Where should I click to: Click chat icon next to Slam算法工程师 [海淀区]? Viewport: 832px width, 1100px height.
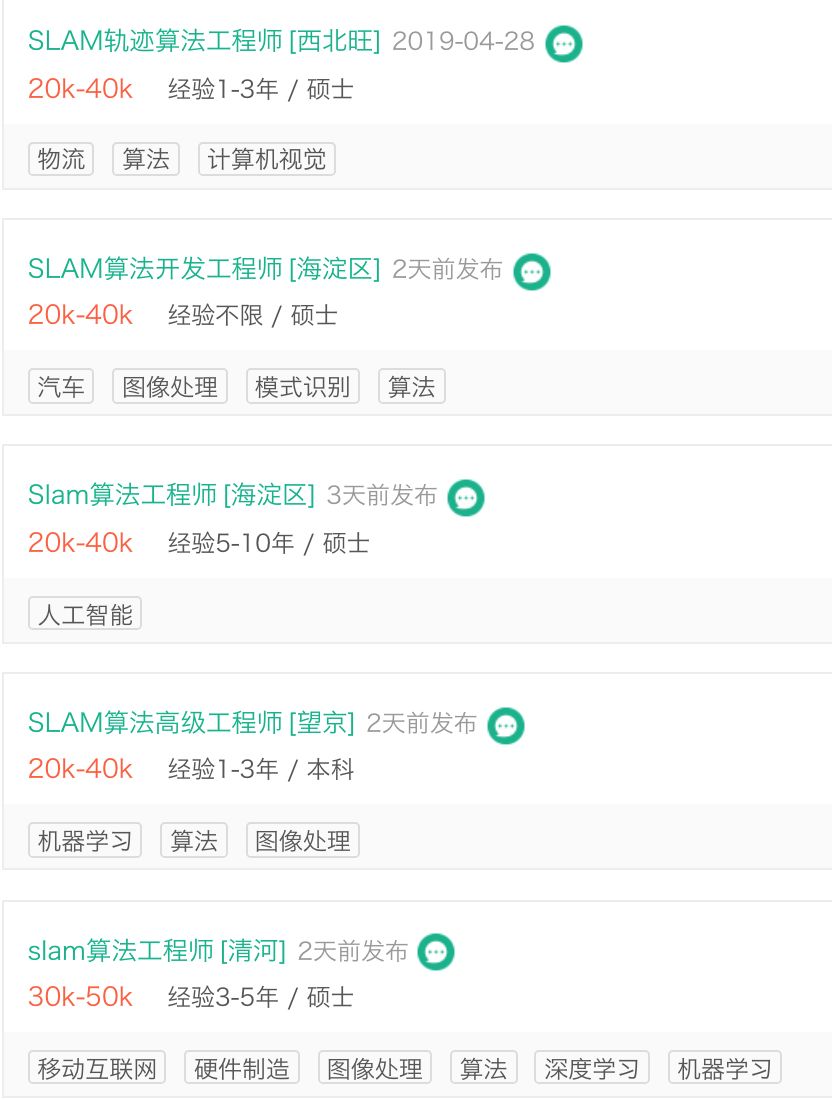click(466, 498)
